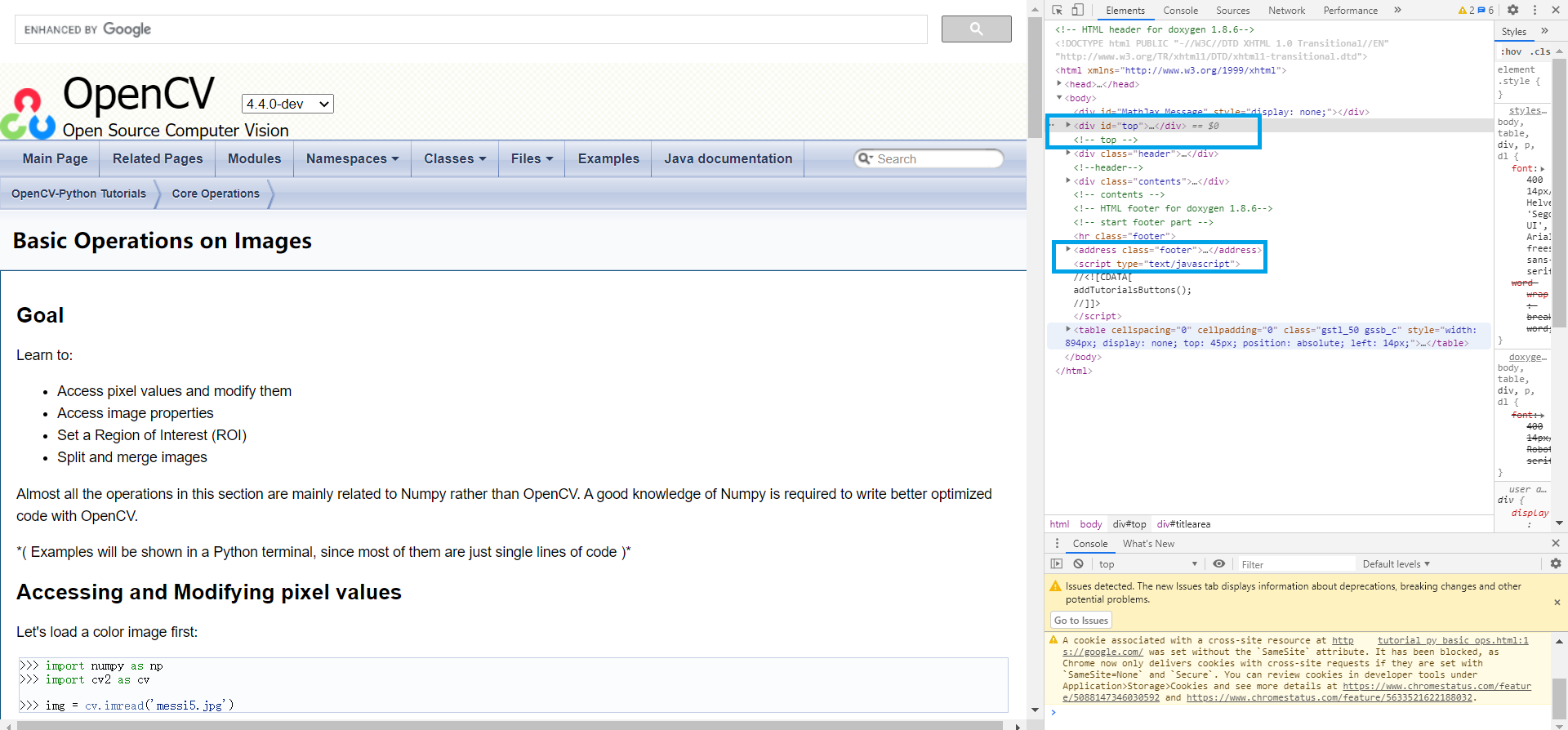Toggle the device toolbar icon
Viewport: 1568px width, 730px height.
(x=1078, y=10)
